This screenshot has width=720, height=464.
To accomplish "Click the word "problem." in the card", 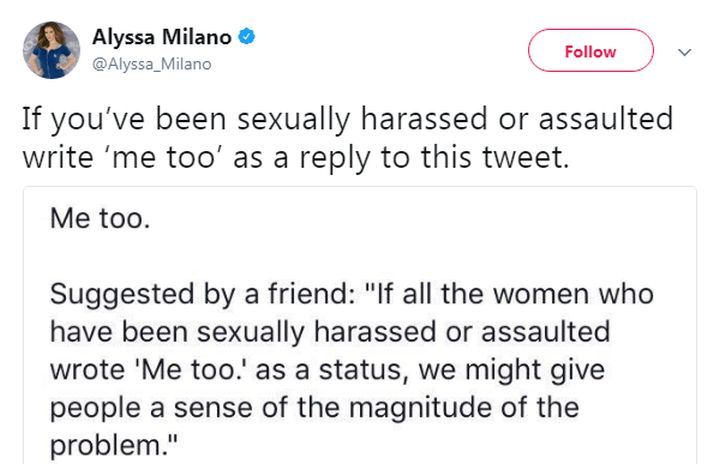I will pos(106,443).
